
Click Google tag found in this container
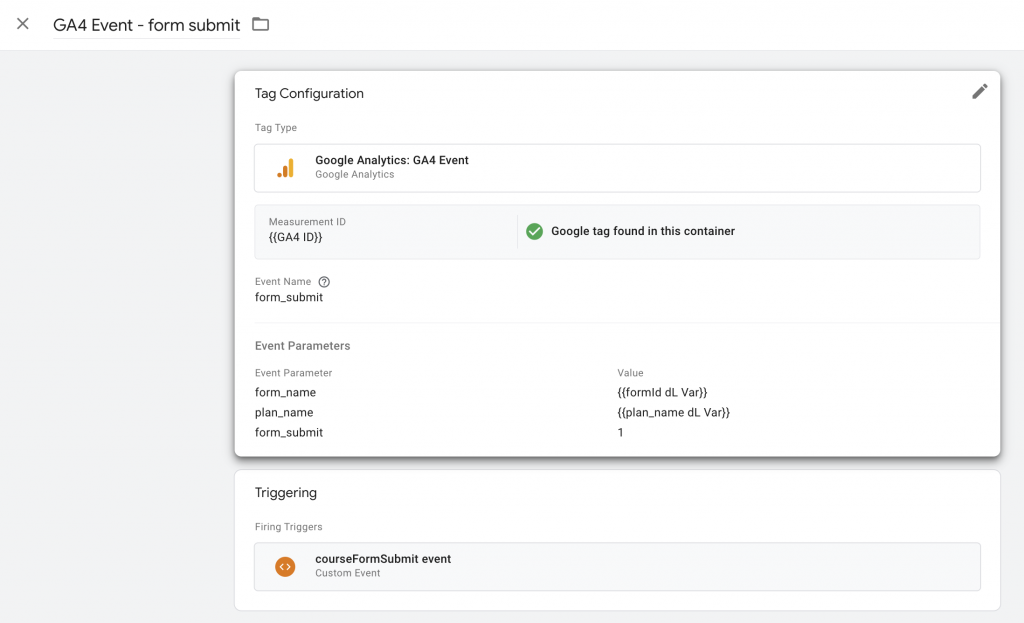[x=643, y=231]
